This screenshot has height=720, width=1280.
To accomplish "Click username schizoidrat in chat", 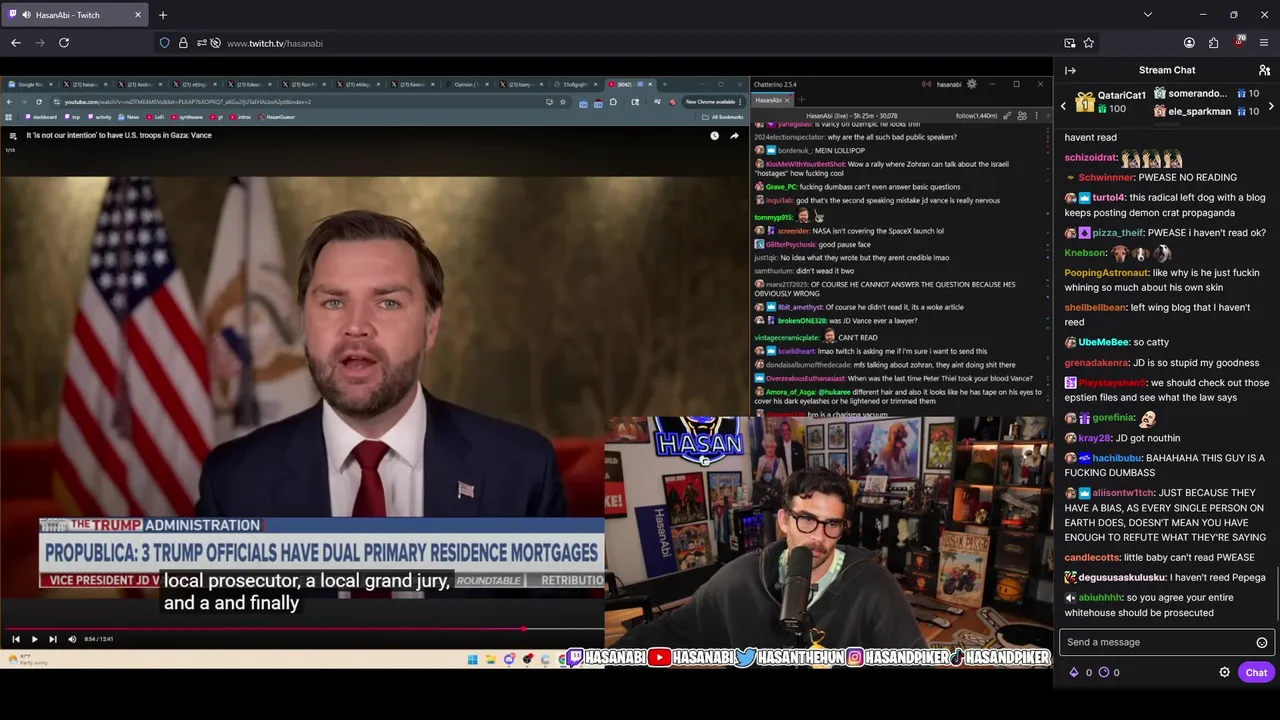I will (1091, 158).
